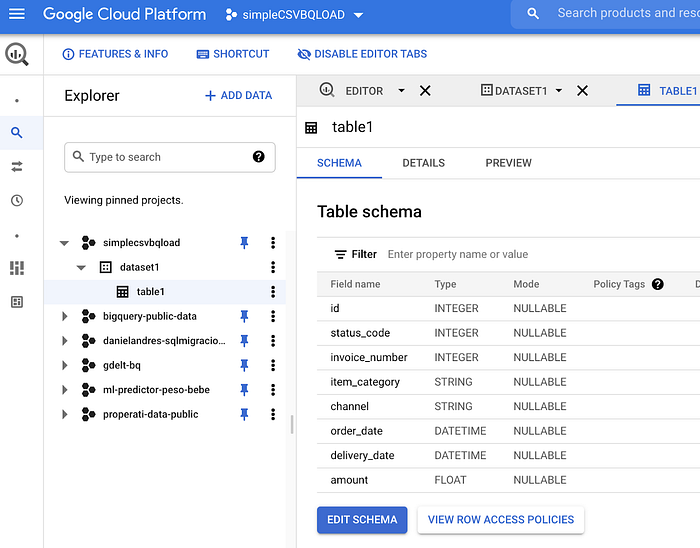
Task: Expand the properati-data-public project
Action: (65, 415)
